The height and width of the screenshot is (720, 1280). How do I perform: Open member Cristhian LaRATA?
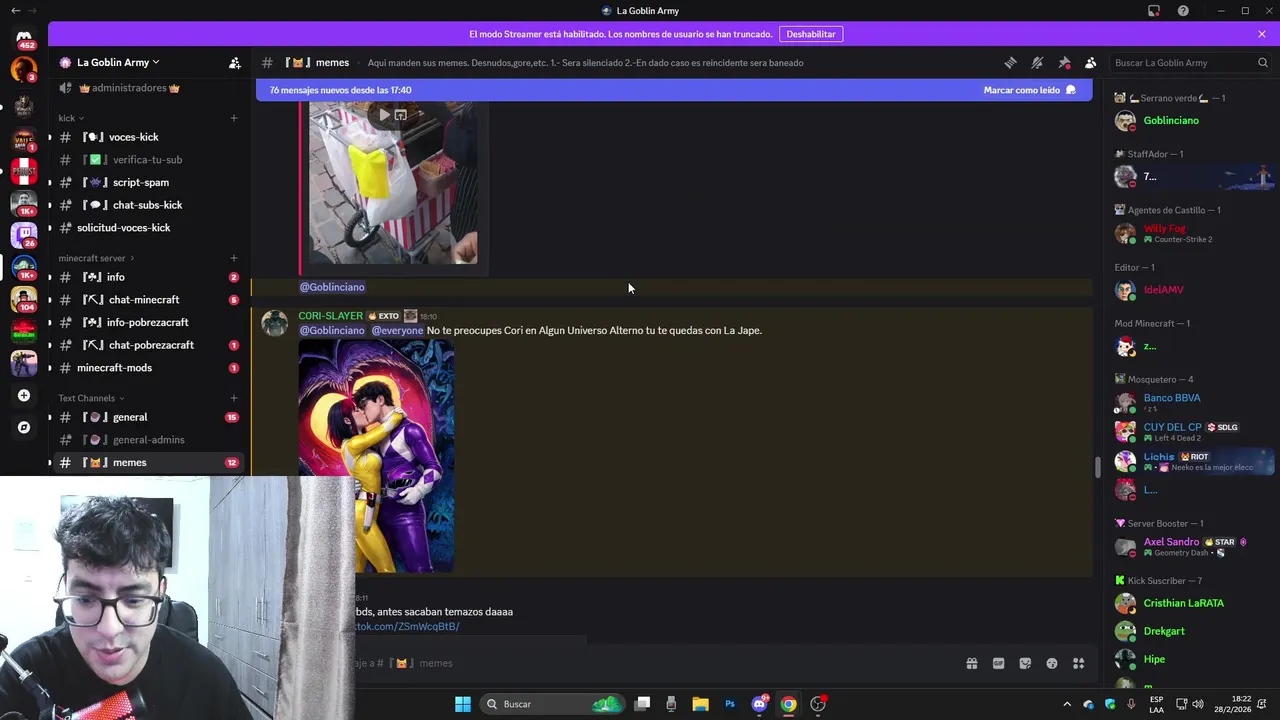(1190, 603)
